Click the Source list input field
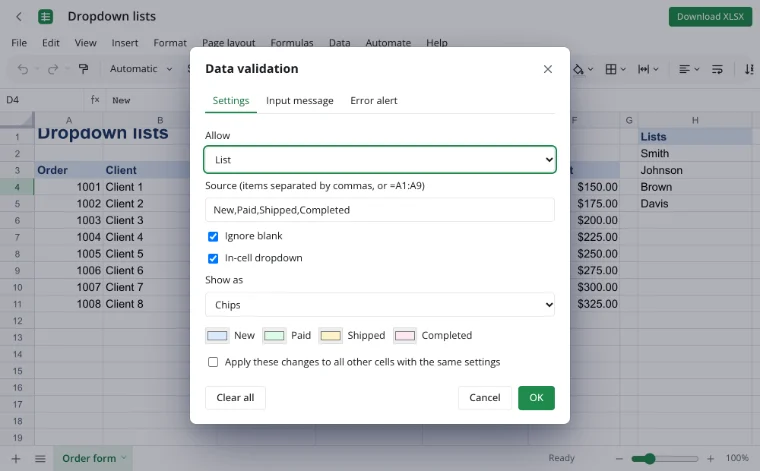760x471 pixels. pyautogui.click(x=380, y=210)
